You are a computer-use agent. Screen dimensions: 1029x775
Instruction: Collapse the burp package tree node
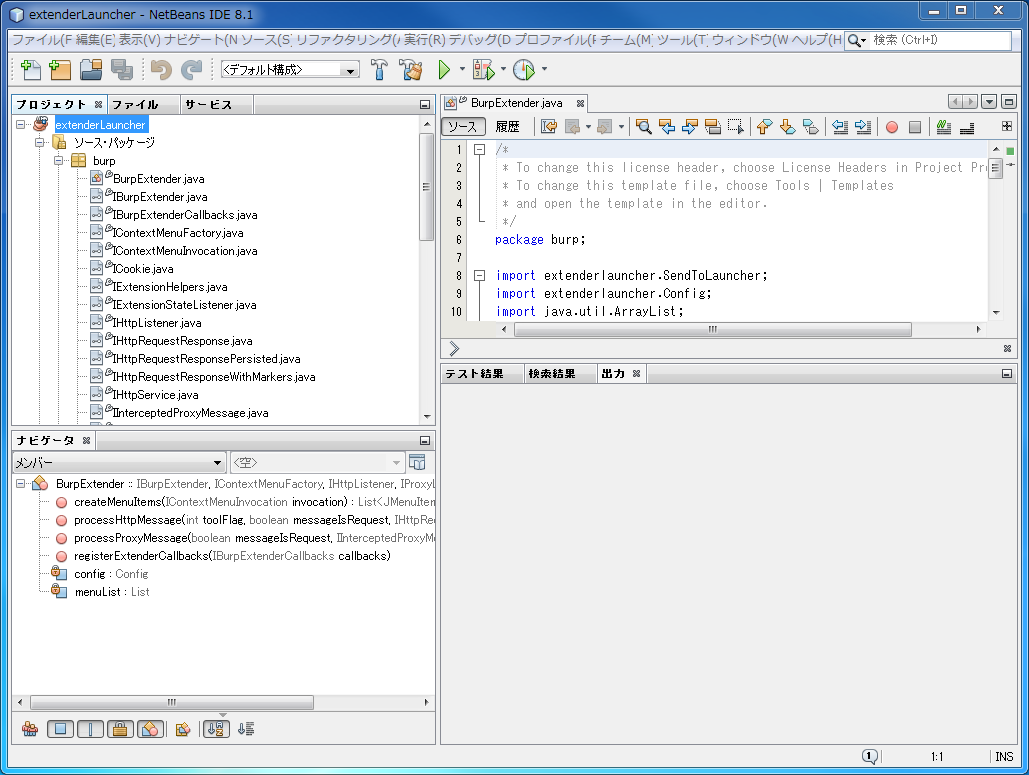(60, 161)
